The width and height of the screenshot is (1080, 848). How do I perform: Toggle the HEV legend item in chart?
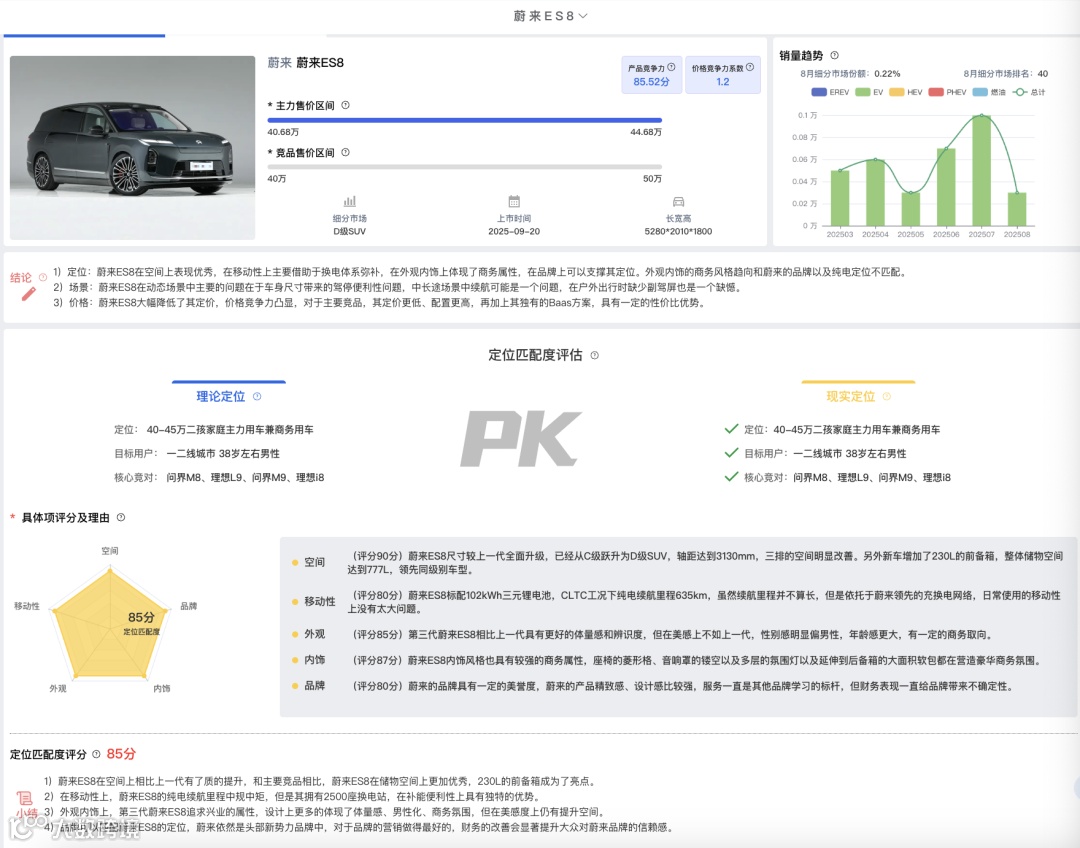pyautogui.click(x=906, y=92)
